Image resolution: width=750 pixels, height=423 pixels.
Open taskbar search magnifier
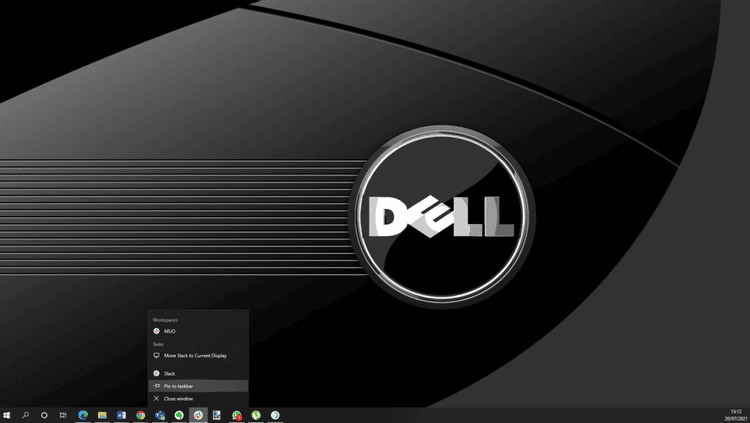25,415
